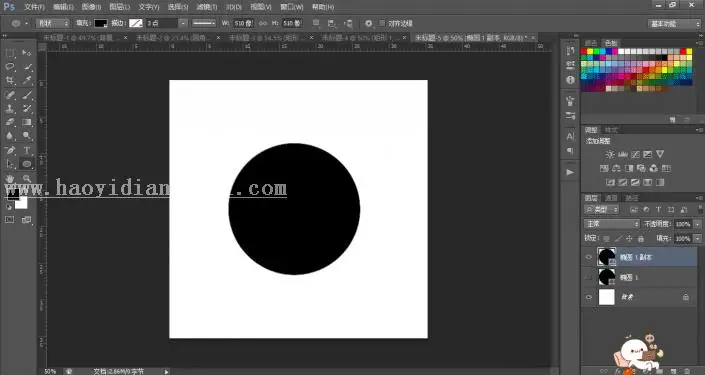This screenshot has width=705, height=375.
Task: Open the stroke line style dropdown
Action: [204, 23]
